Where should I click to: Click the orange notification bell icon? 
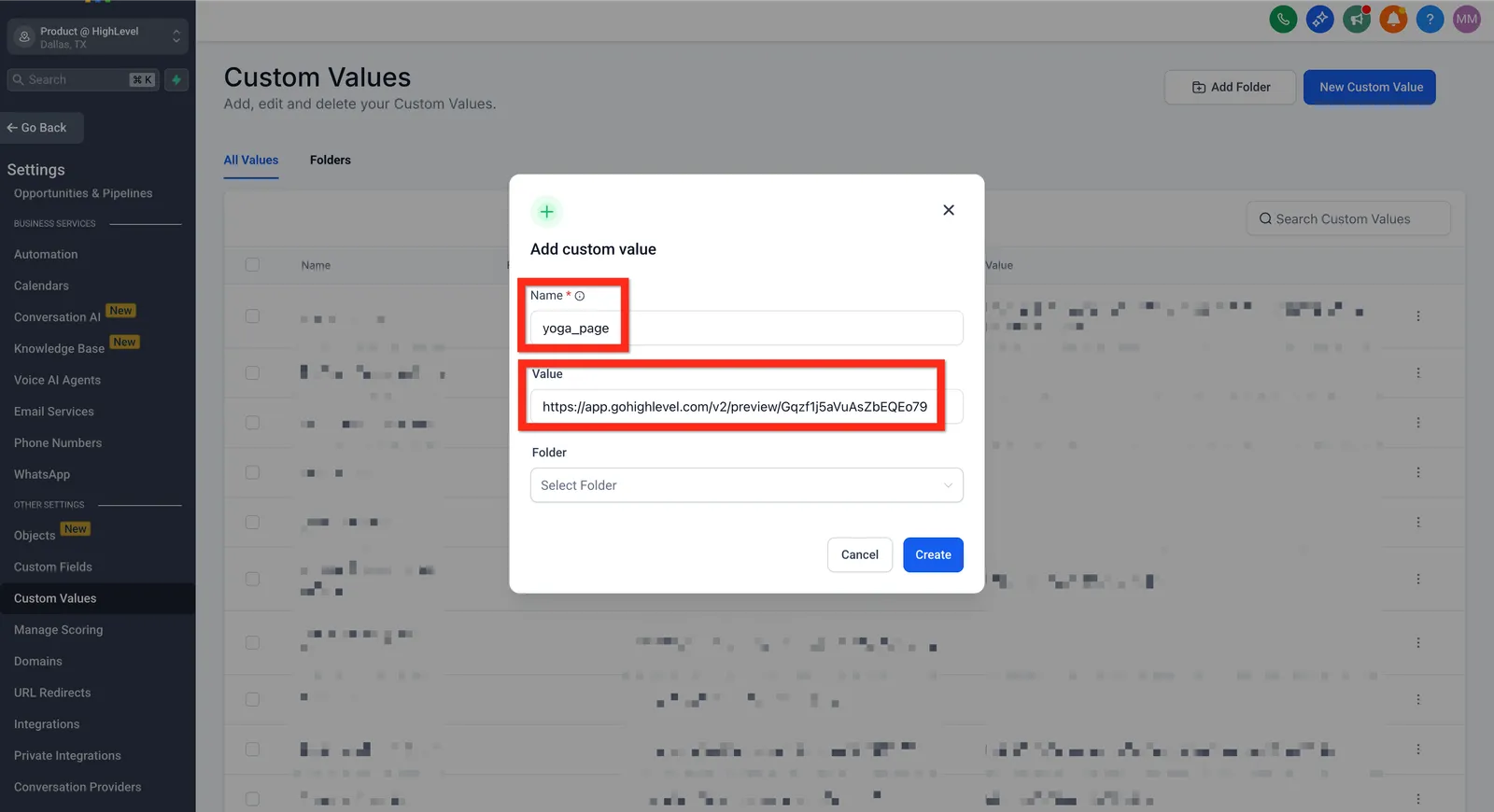[x=1393, y=19]
